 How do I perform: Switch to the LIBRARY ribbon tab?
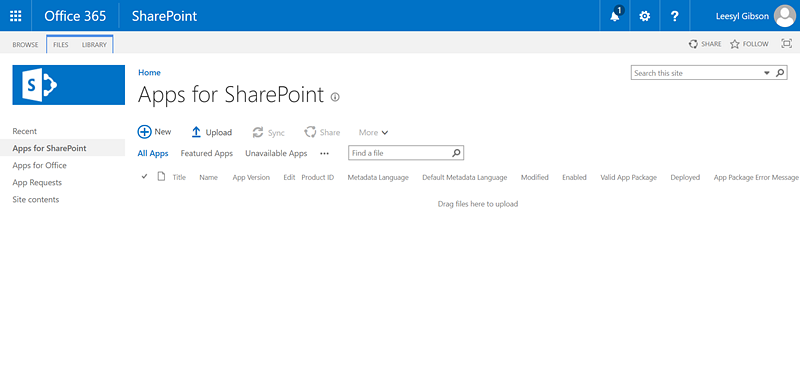click(x=94, y=45)
